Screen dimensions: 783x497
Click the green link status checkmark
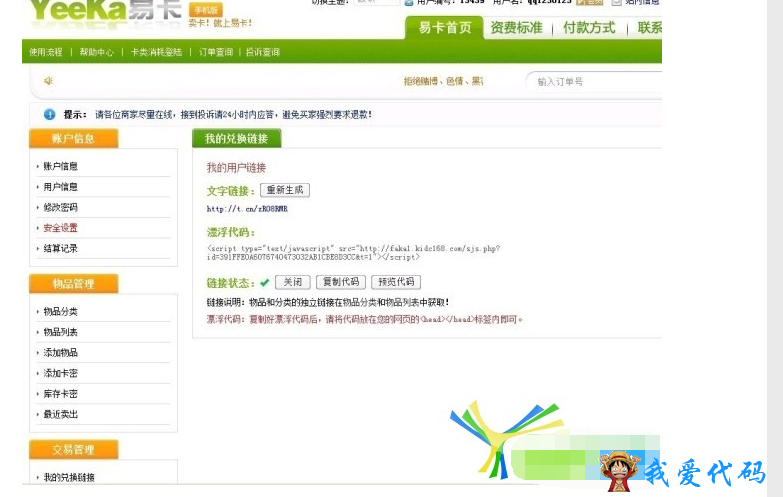pyautogui.click(x=265, y=283)
